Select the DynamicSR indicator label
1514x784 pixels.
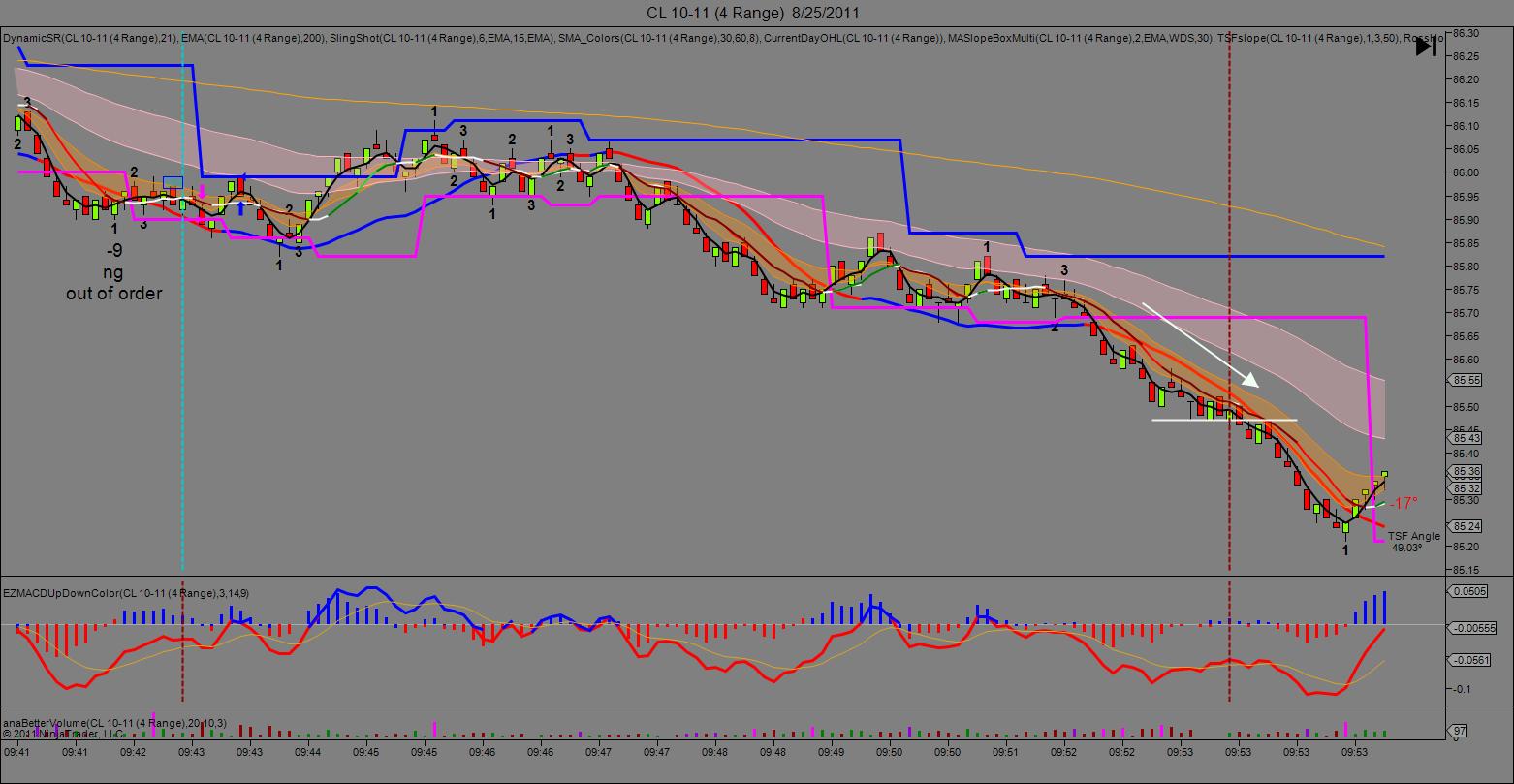tap(91, 38)
